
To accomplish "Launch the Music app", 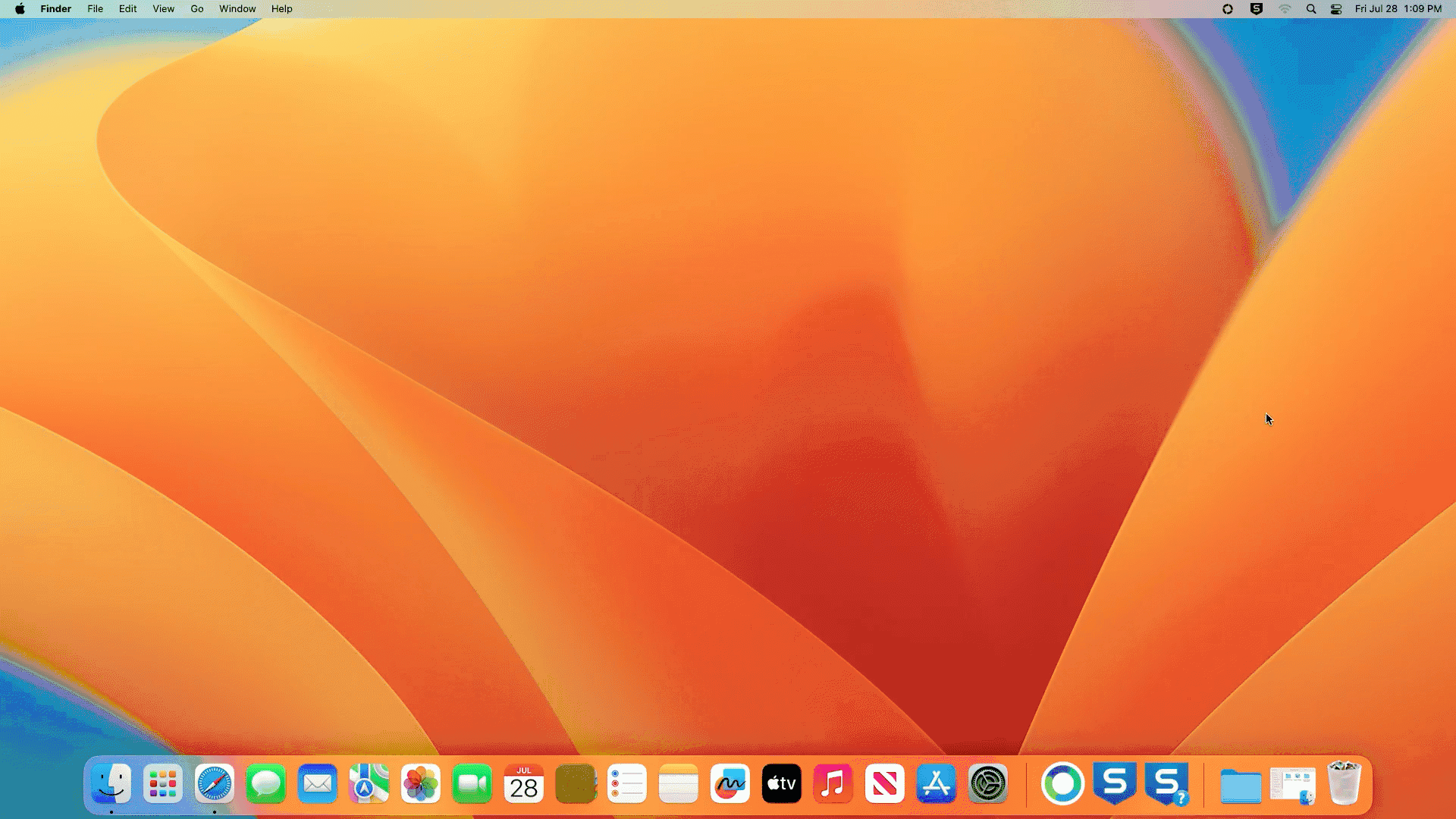I will [833, 783].
